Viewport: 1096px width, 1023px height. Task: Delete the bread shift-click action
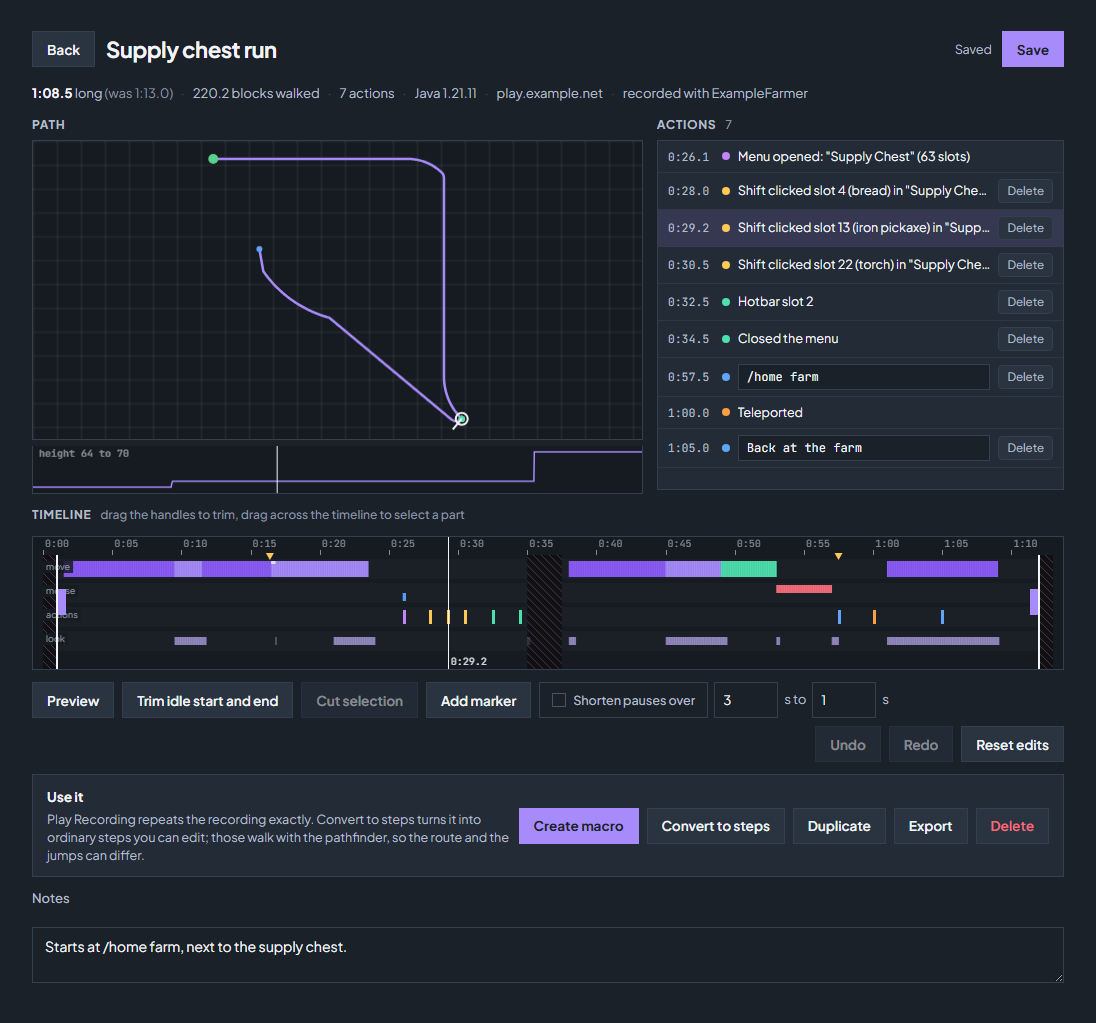(x=1025, y=191)
